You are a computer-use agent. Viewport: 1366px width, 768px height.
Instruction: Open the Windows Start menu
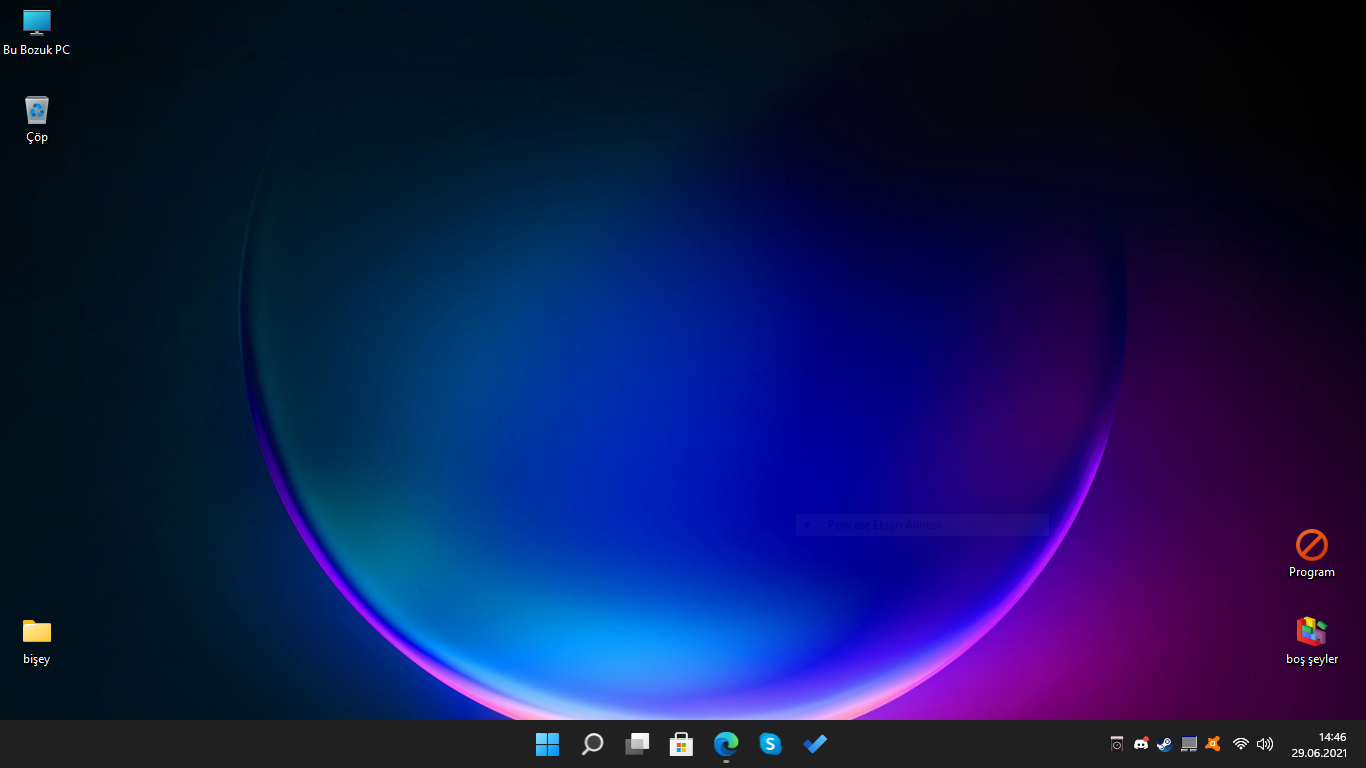(x=547, y=744)
